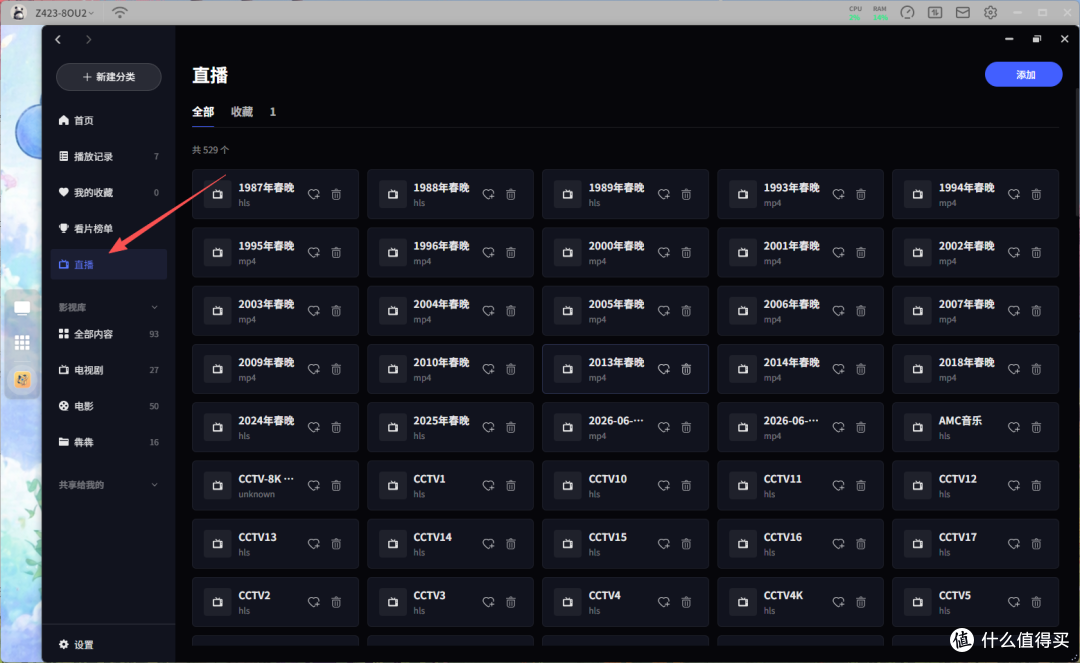Favorite the CCTV1 channel
Viewport: 1080px width, 663px height.
pos(488,486)
